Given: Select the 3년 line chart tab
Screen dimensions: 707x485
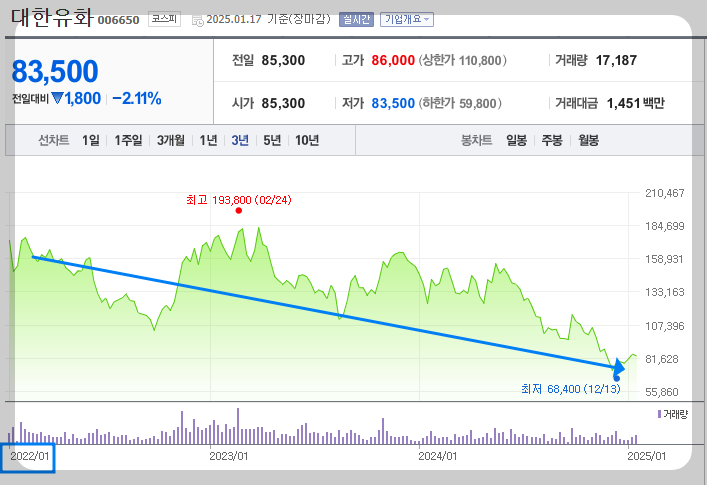Looking at the screenshot, I should pos(240,140).
